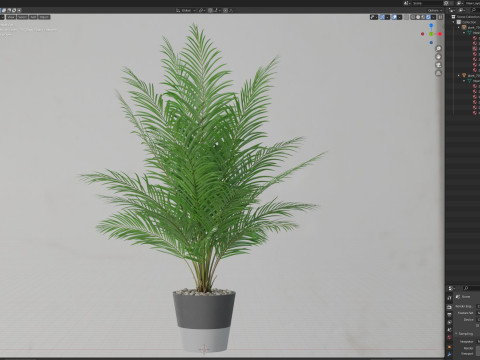Image resolution: width=480 pixels, height=360 pixels.
Task: Open the pivot point dropdown in header
Action: tap(202, 10)
